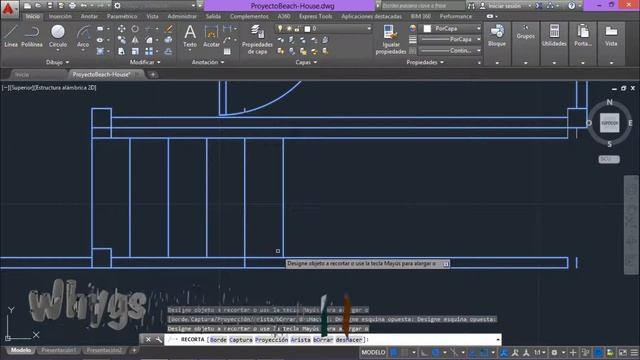
Task: Select the Move (Desplazar) modify tool
Action: pos(122,29)
